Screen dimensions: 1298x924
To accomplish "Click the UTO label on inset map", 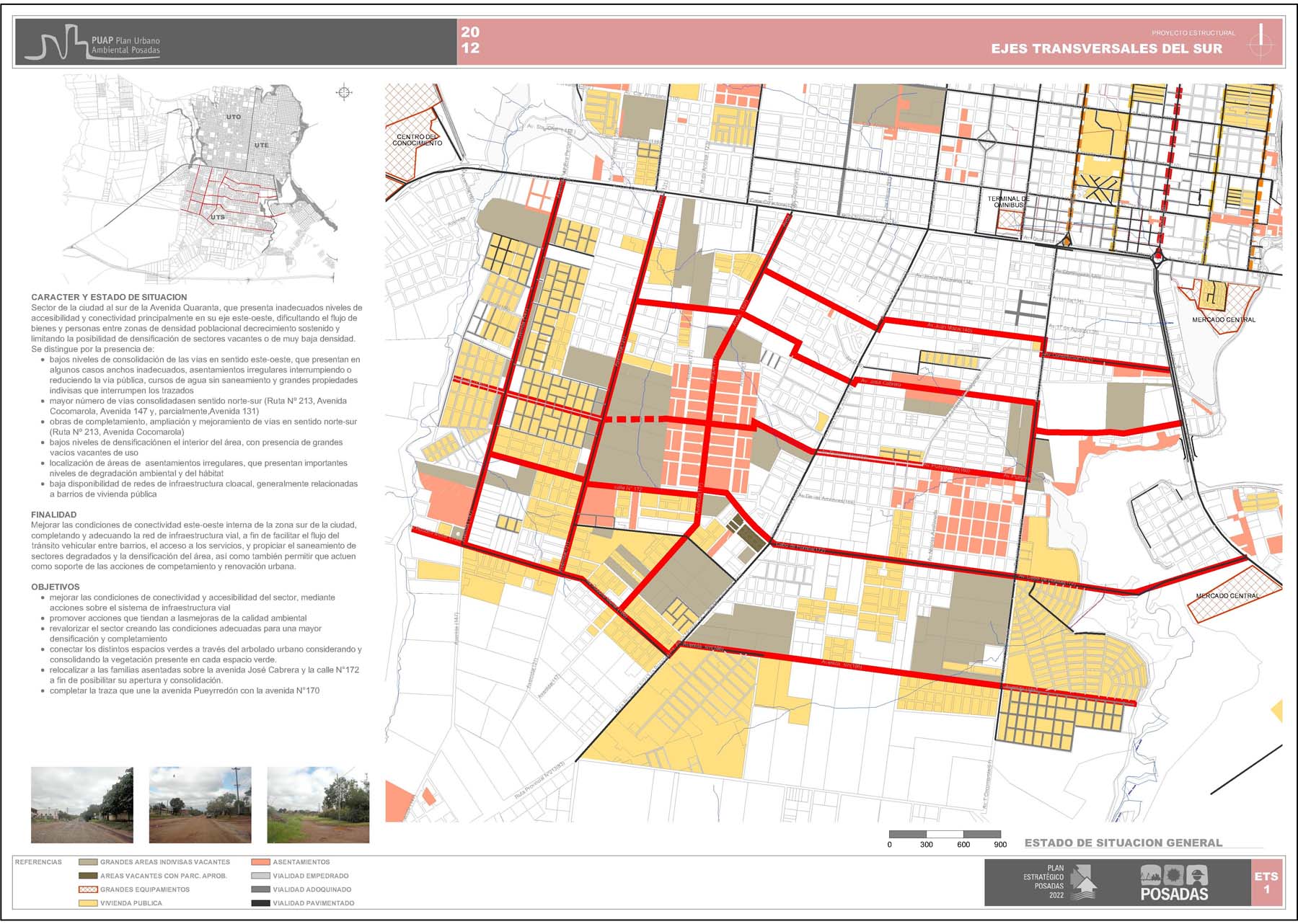I will click(234, 117).
